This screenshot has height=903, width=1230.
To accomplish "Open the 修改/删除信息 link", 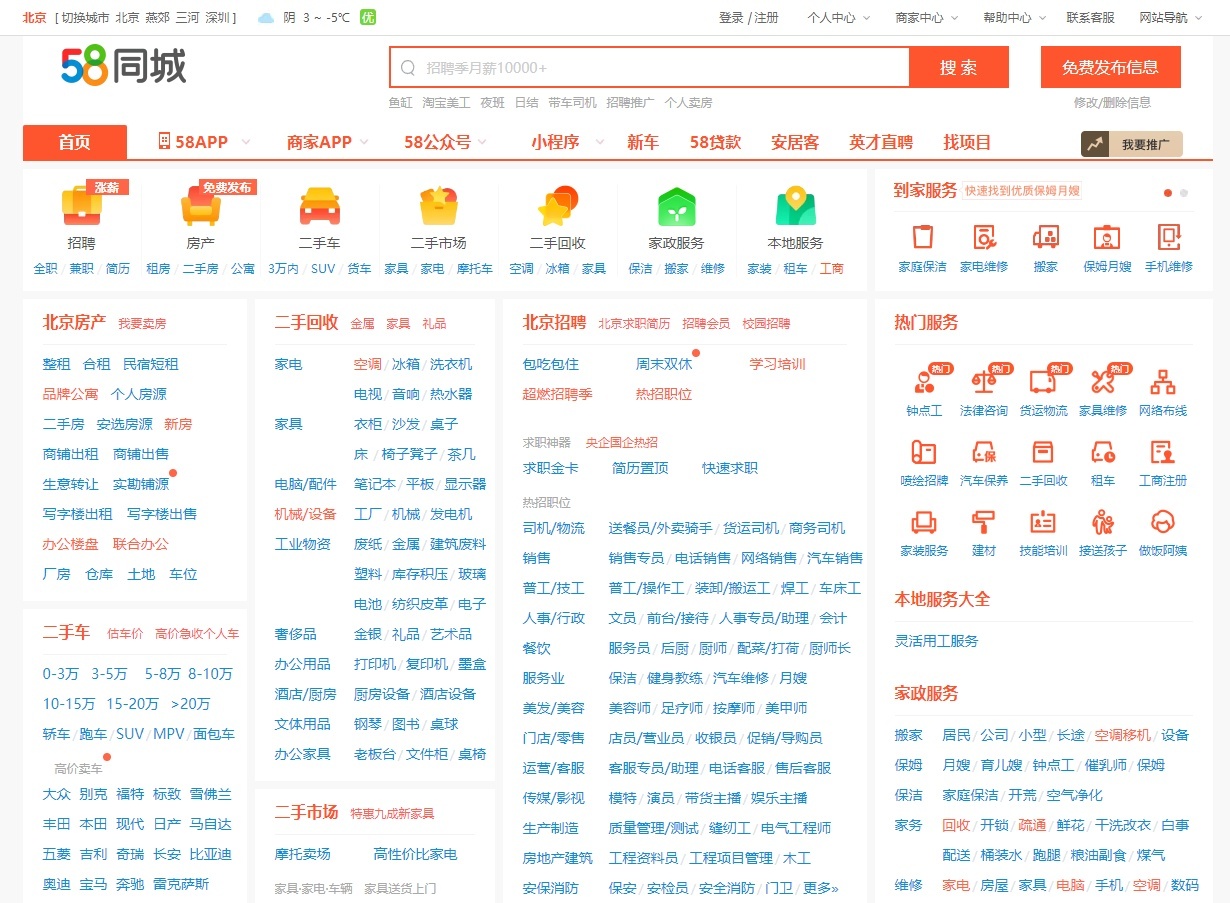I will tap(1112, 102).
